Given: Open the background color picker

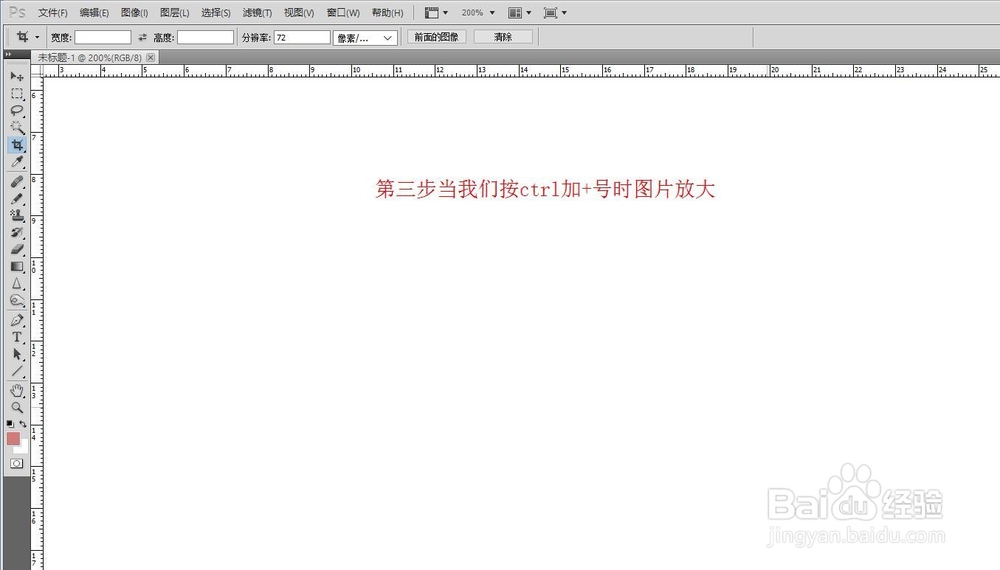Looking at the screenshot, I should pyautogui.click(x=24, y=449).
